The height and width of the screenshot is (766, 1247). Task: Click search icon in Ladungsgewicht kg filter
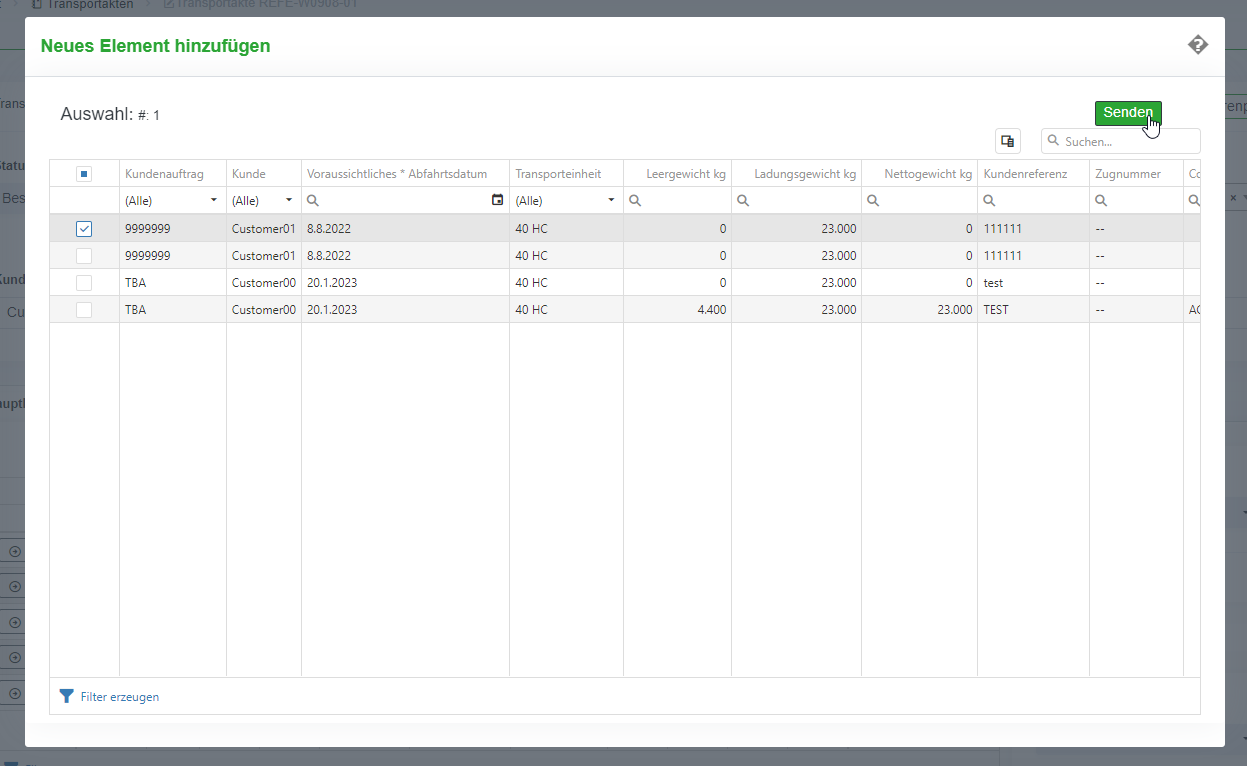click(x=743, y=200)
